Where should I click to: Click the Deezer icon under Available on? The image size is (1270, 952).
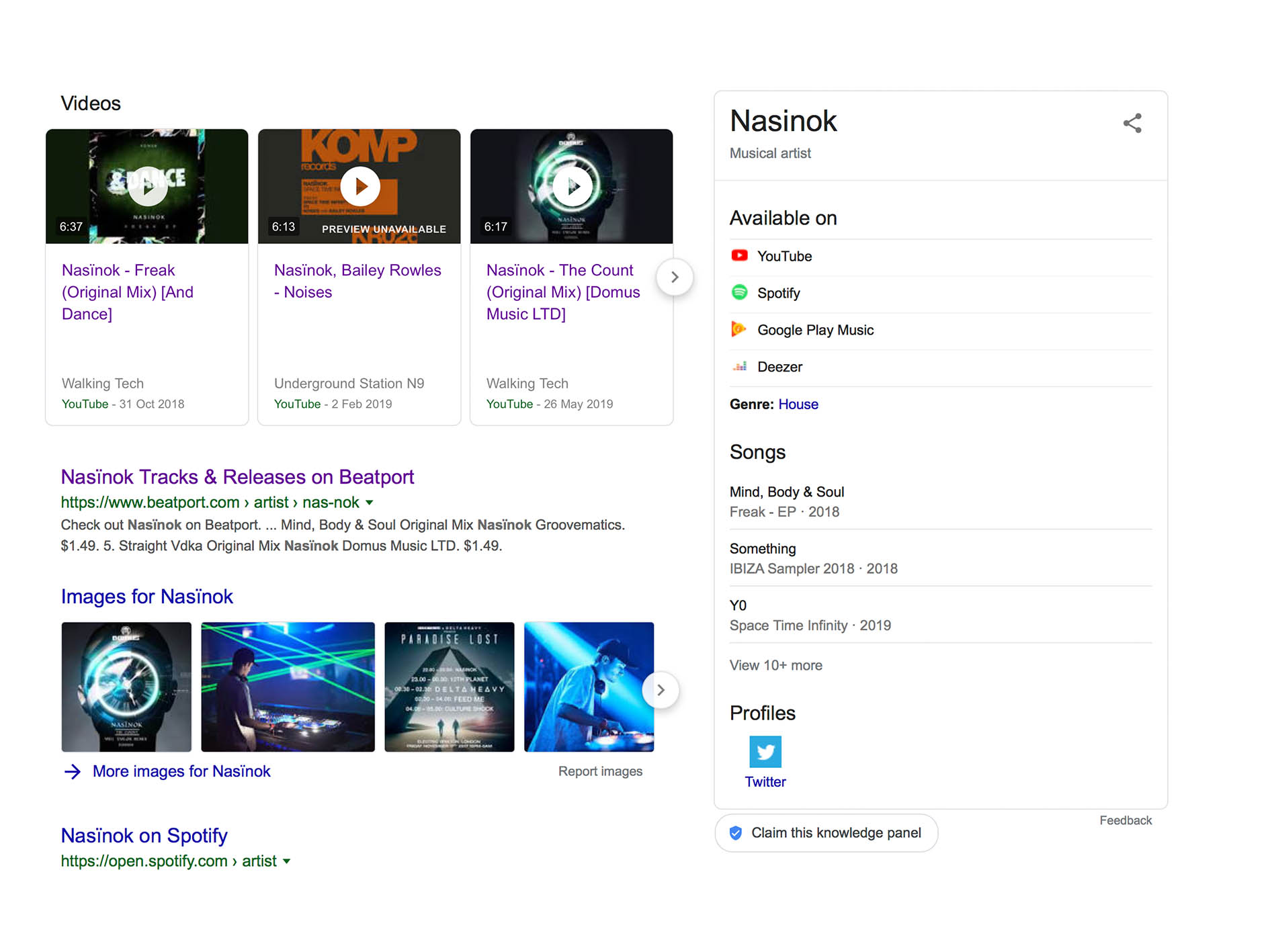tap(739, 366)
